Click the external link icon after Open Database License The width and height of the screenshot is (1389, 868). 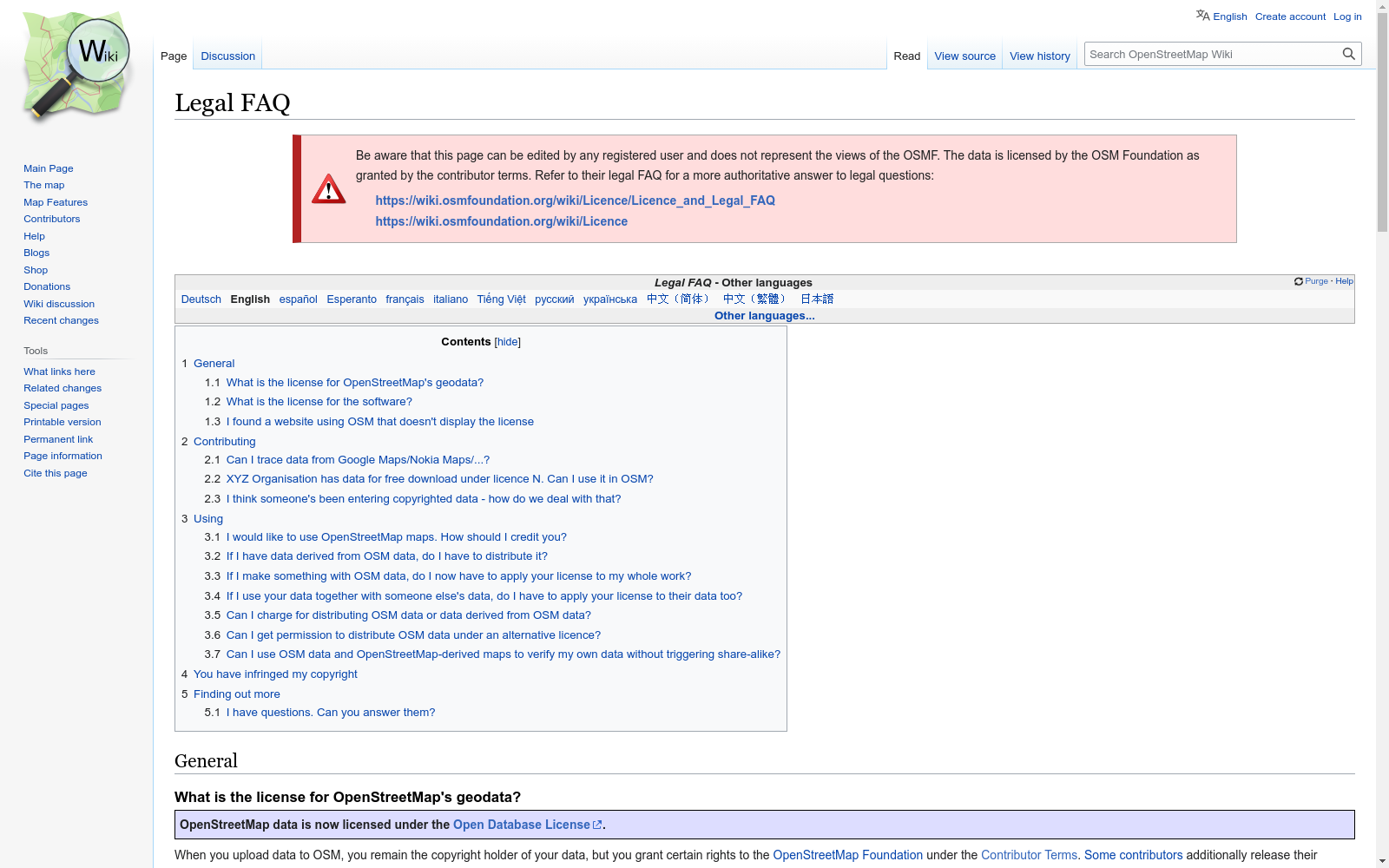(597, 825)
